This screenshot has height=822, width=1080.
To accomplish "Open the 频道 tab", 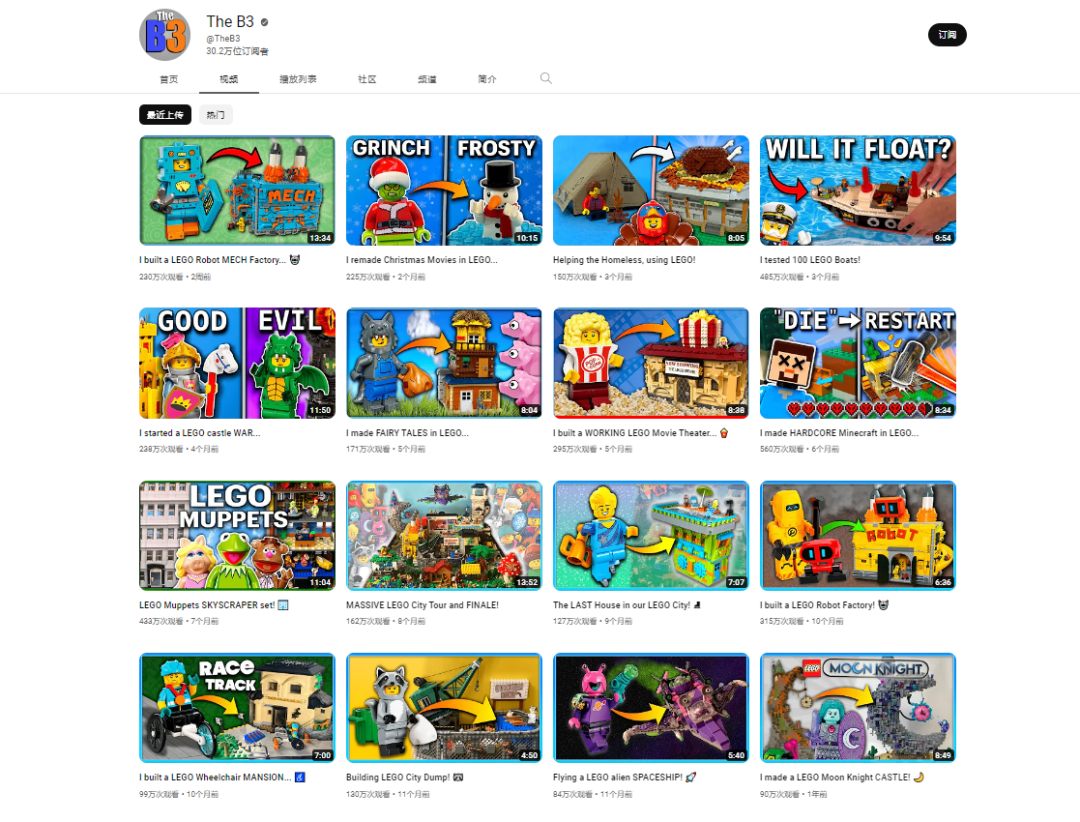I will (427, 79).
